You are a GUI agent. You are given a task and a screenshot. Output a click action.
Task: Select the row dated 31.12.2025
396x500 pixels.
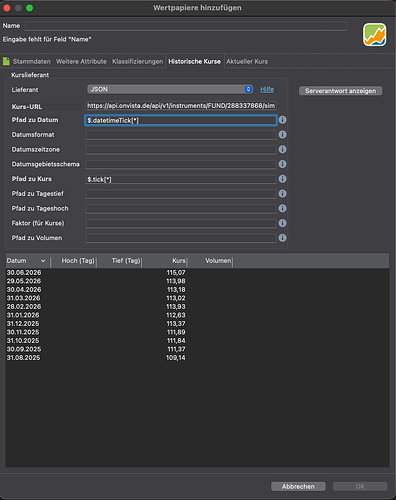[x=197, y=324]
